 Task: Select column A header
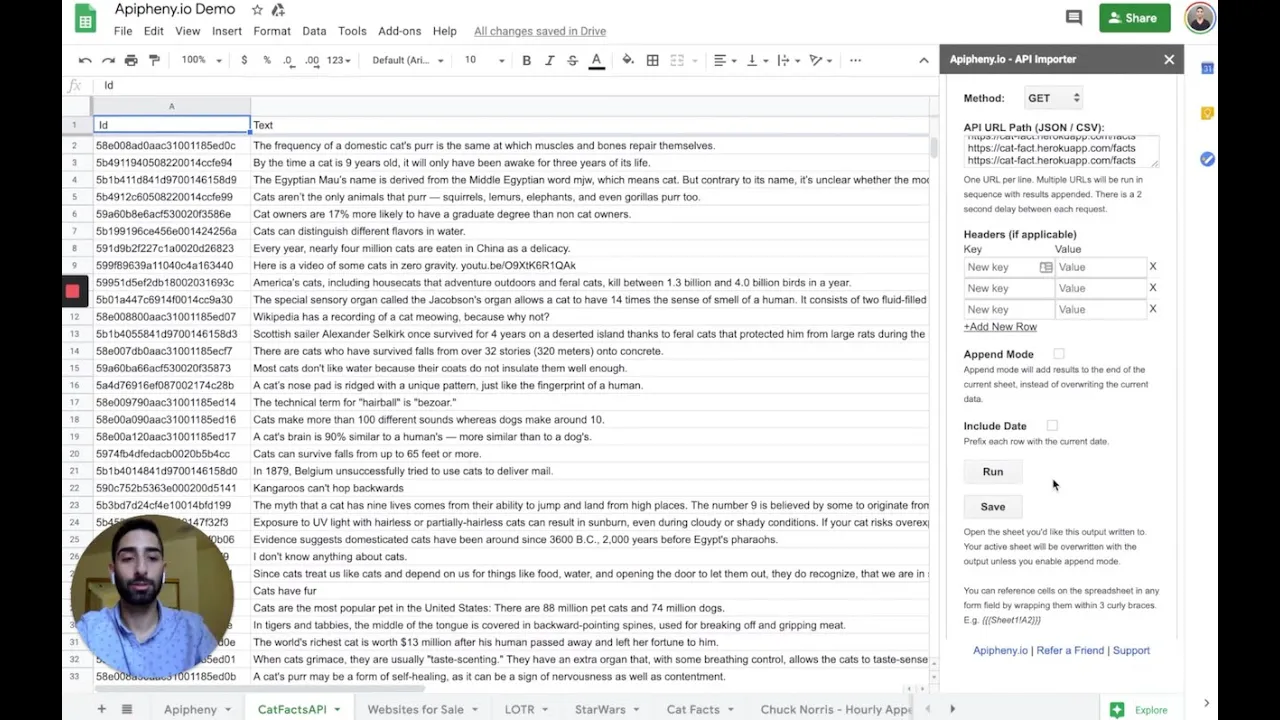(171, 106)
